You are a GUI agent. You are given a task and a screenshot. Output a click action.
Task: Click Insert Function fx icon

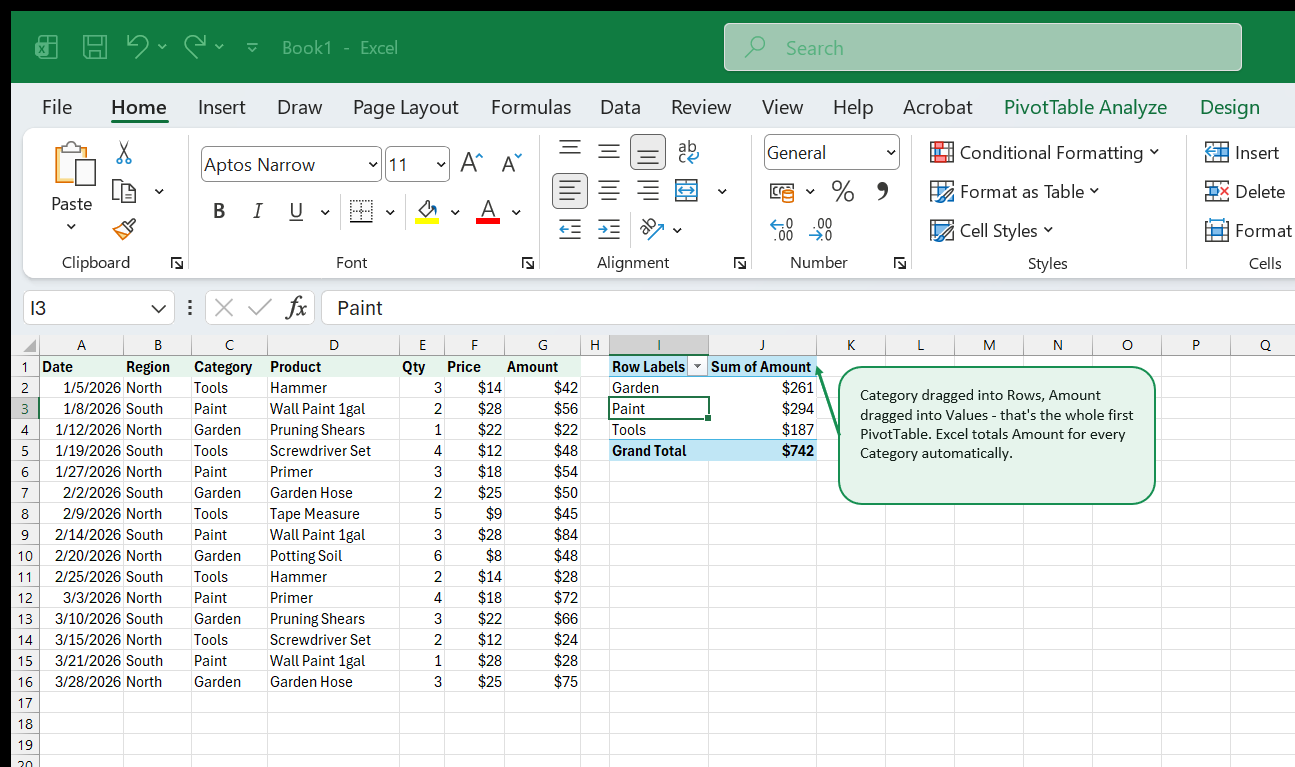coord(296,308)
